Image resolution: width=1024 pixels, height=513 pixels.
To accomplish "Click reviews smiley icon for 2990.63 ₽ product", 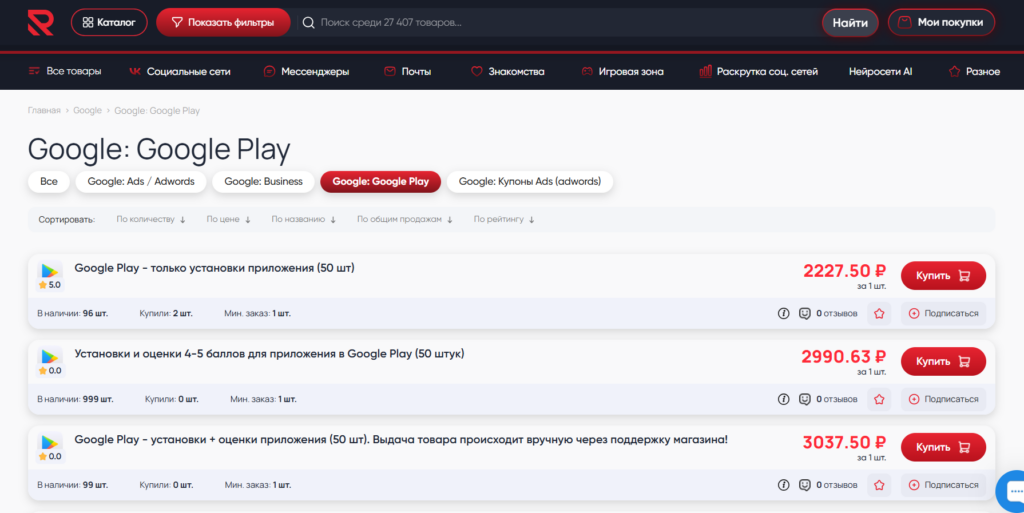I will pos(805,399).
